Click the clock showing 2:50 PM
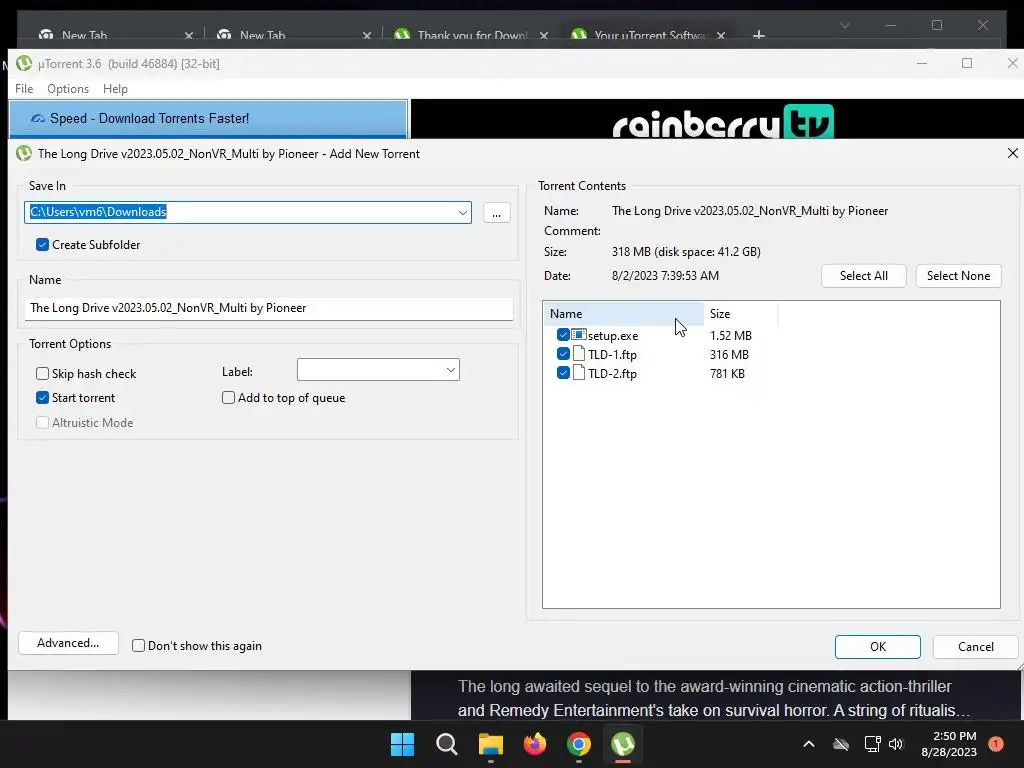 (x=954, y=736)
